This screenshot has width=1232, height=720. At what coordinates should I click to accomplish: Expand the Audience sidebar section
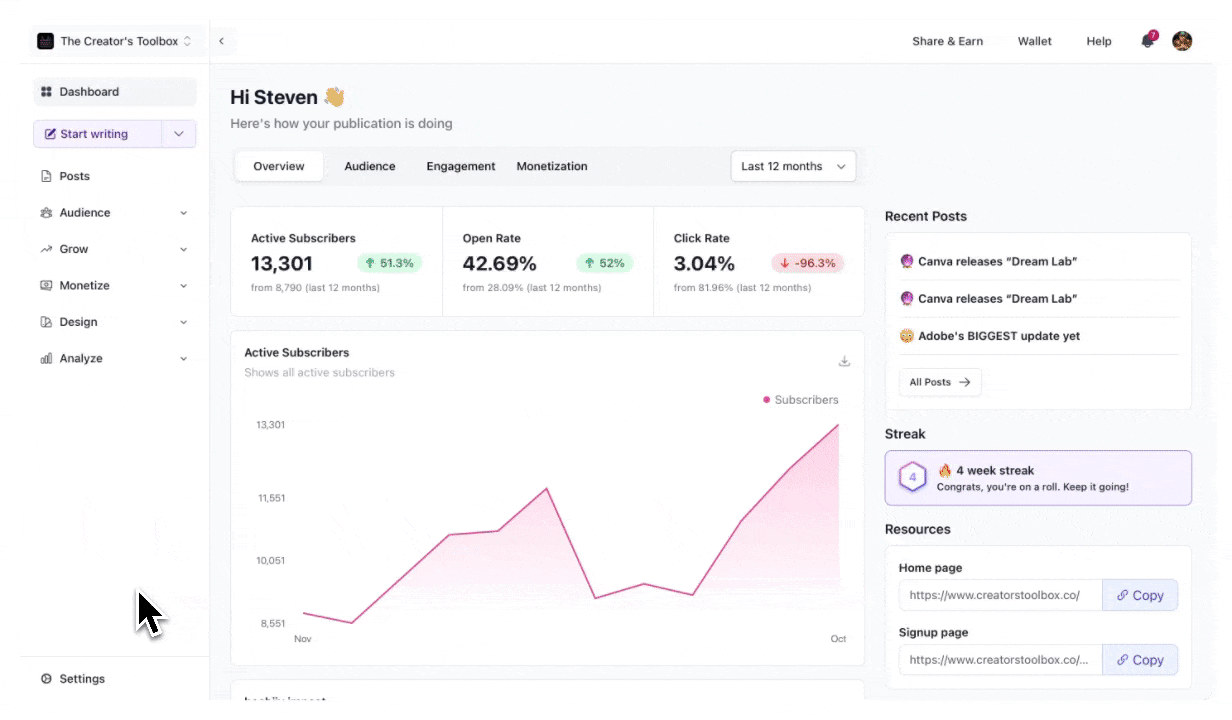[x=183, y=213]
